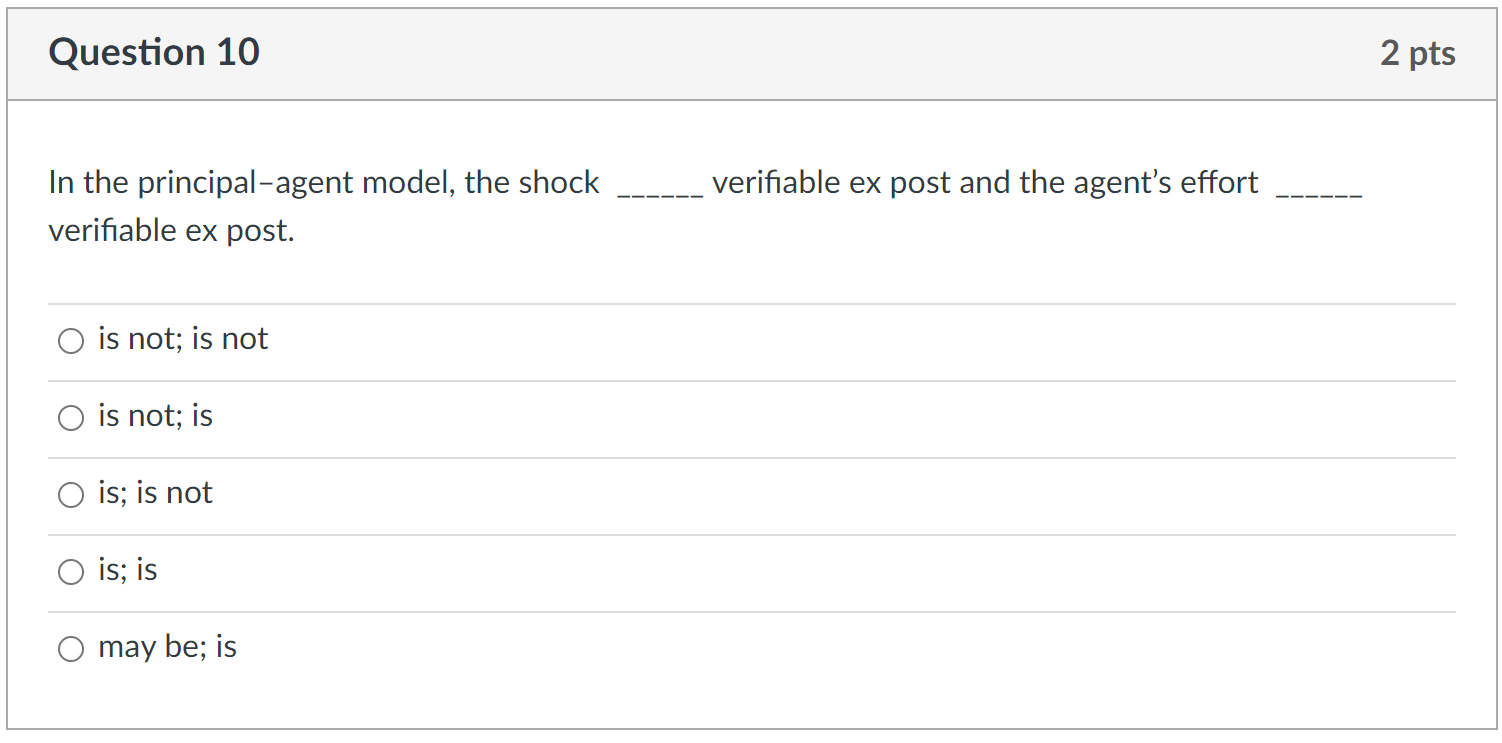Click the 'is not; is' answer label
Image resolution: width=1502 pixels, height=743 pixels.
click(x=154, y=415)
